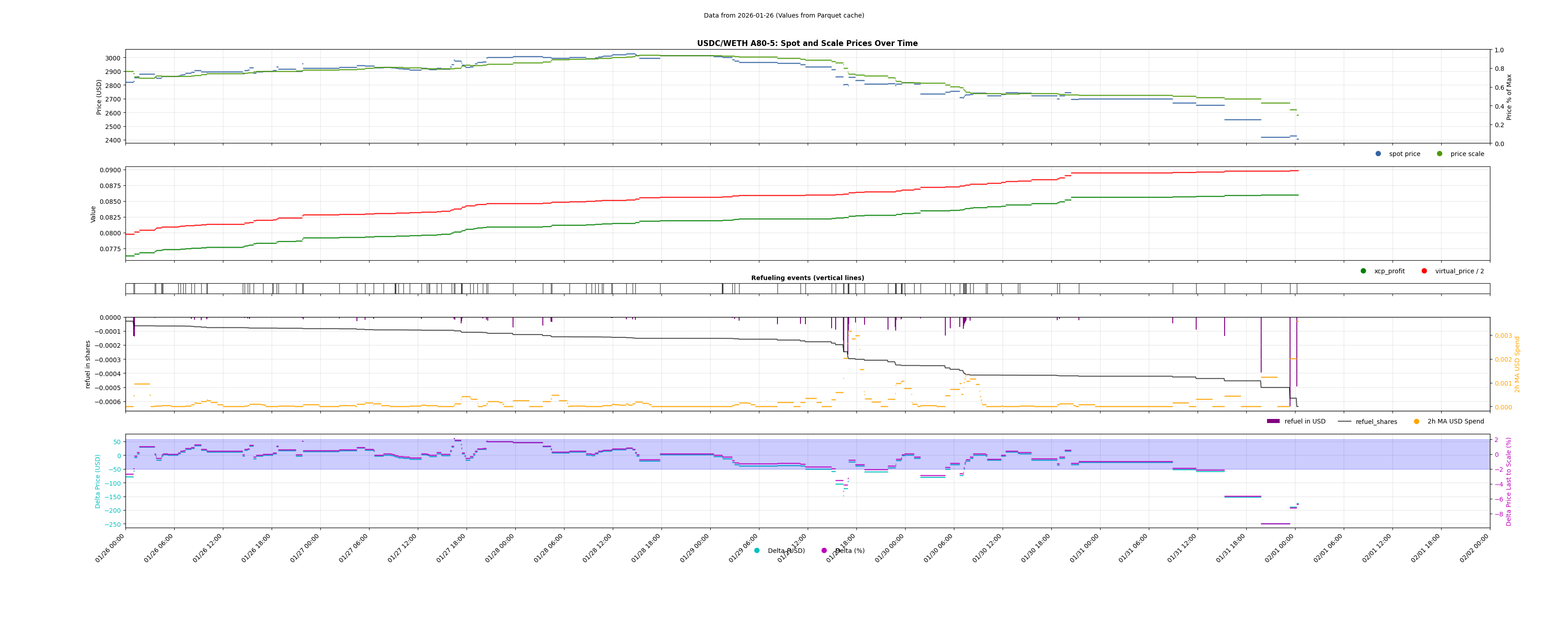Click the red virtual_price / 2 legend dot
The height and width of the screenshot is (621, 1568).
(1424, 271)
